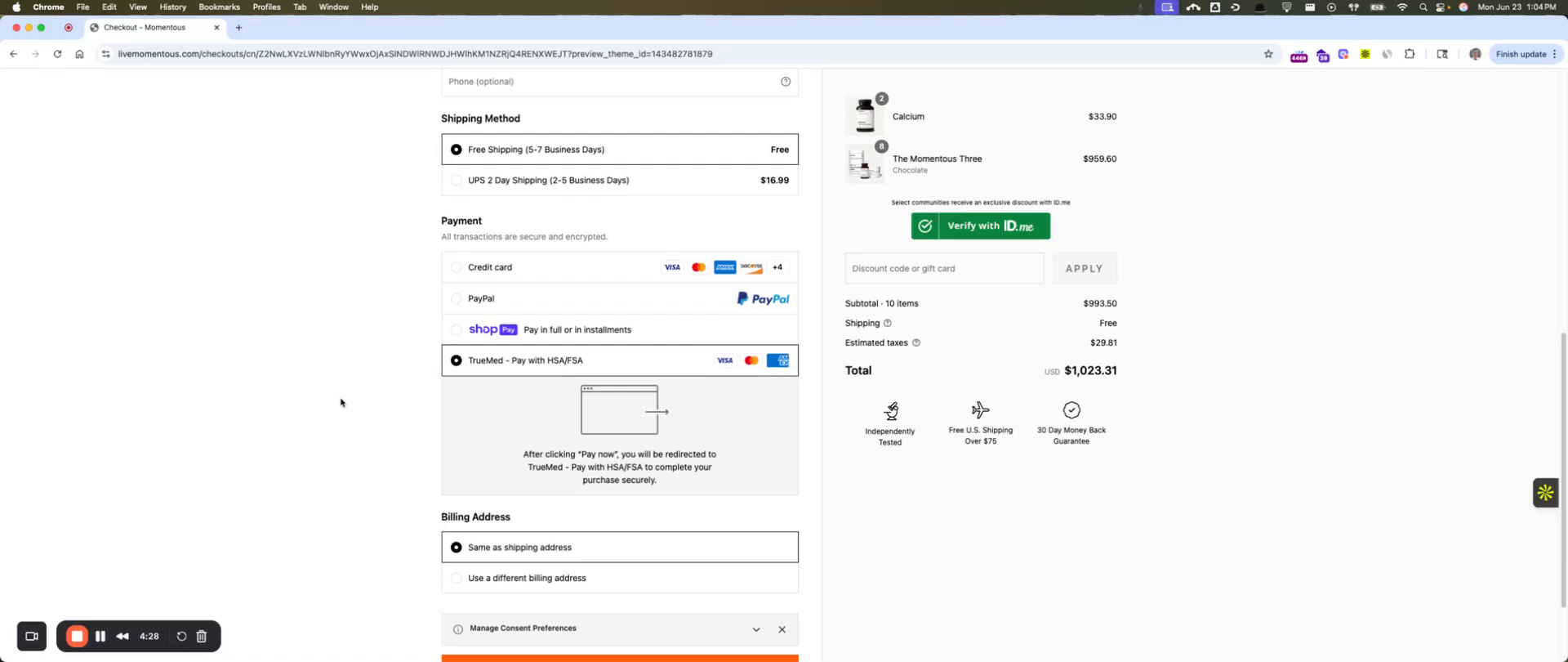Click the yellow asterisk extension in toolbar
The width and height of the screenshot is (1568, 662).
point(1365,54)
